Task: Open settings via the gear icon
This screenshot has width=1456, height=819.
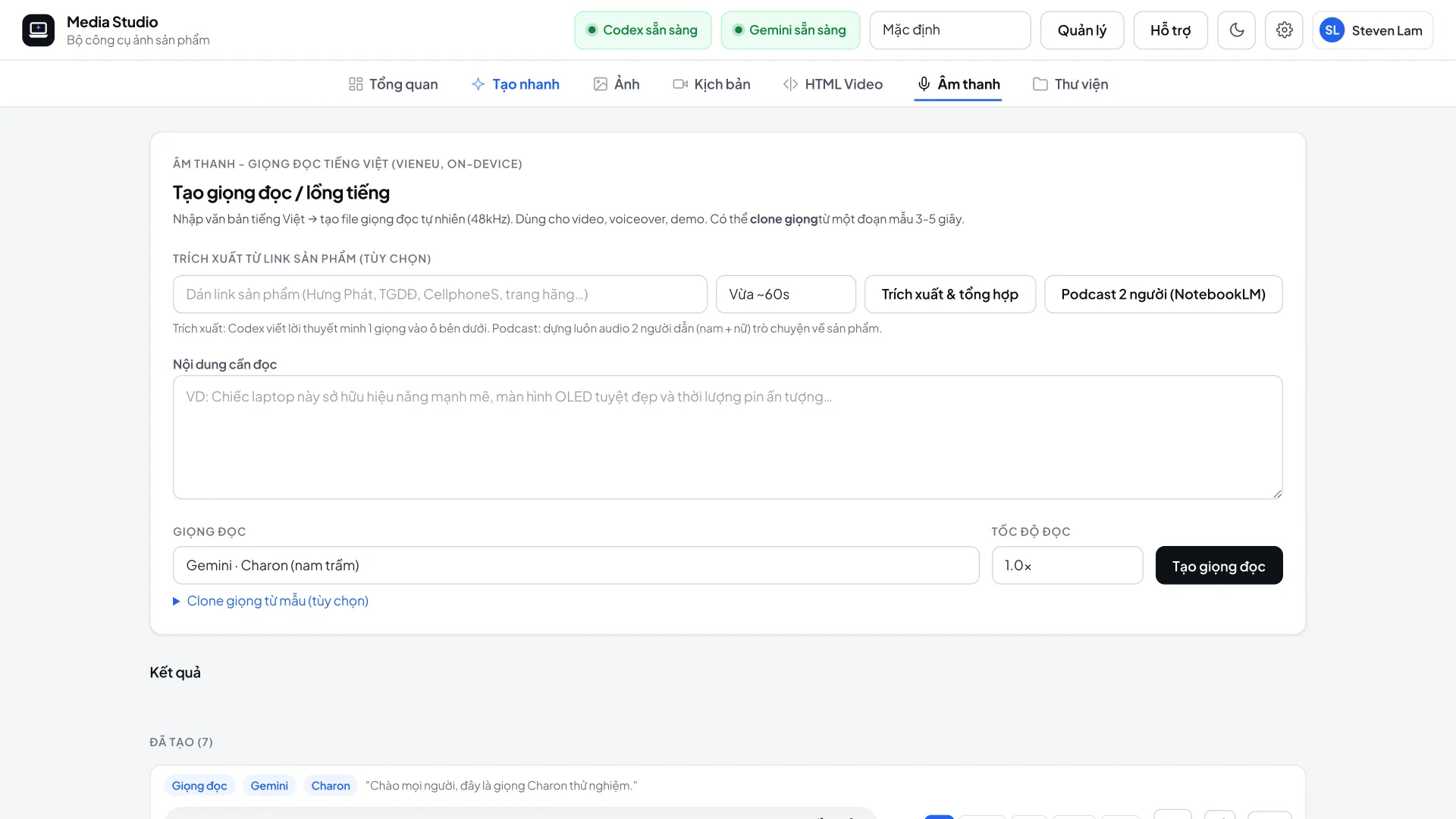Action: (1284, 30)
